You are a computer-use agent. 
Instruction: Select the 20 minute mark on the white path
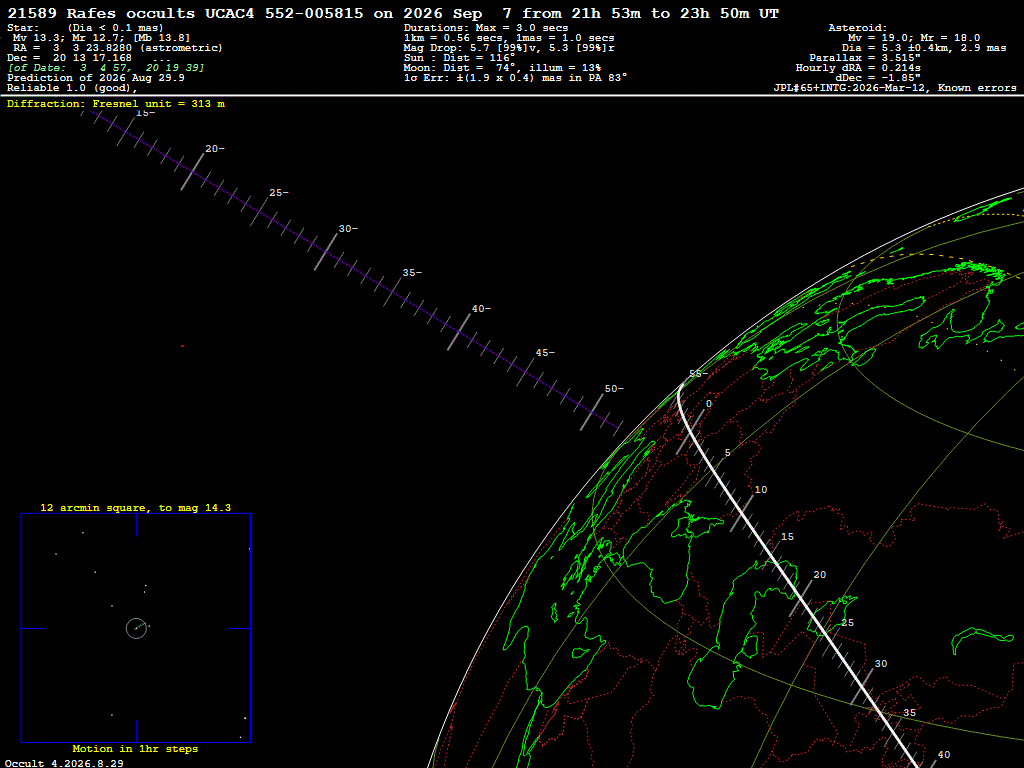[820, 575]
